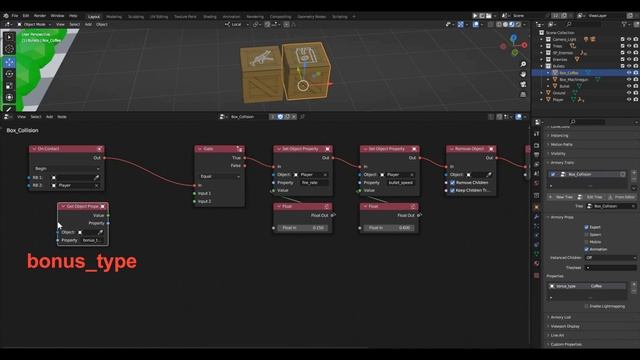Click the Blender logo menu icon
Viewport: 640px width, 360px height.
6,16
